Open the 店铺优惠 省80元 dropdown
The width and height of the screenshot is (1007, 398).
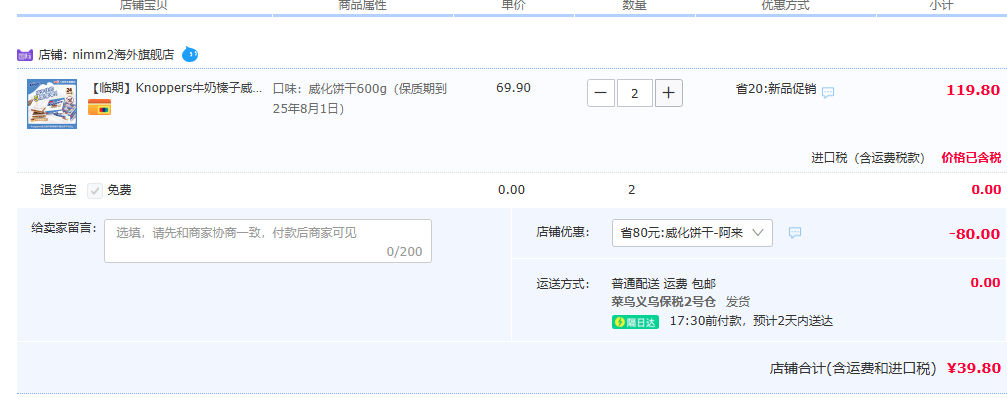(x=692, y=233)
